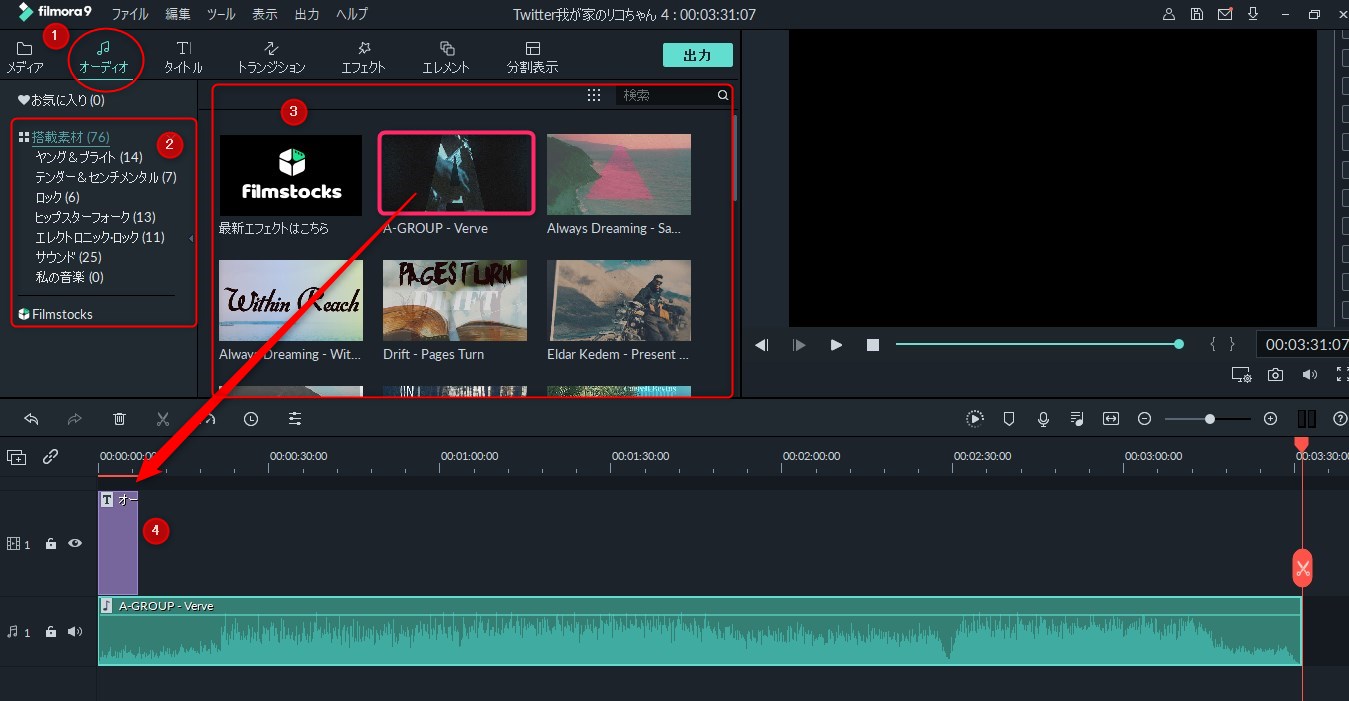The width and height of the screenshot is (1349, 701).
Task: Select the A-GROUP - Verve thumbnail
Action: [456, 172]
